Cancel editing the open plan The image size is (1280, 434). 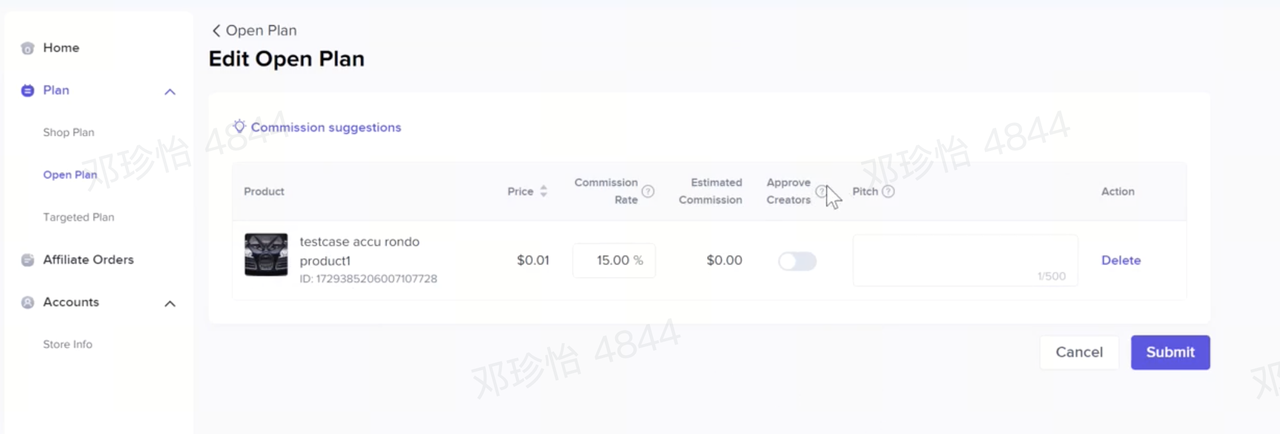[x=1079, y=352]
